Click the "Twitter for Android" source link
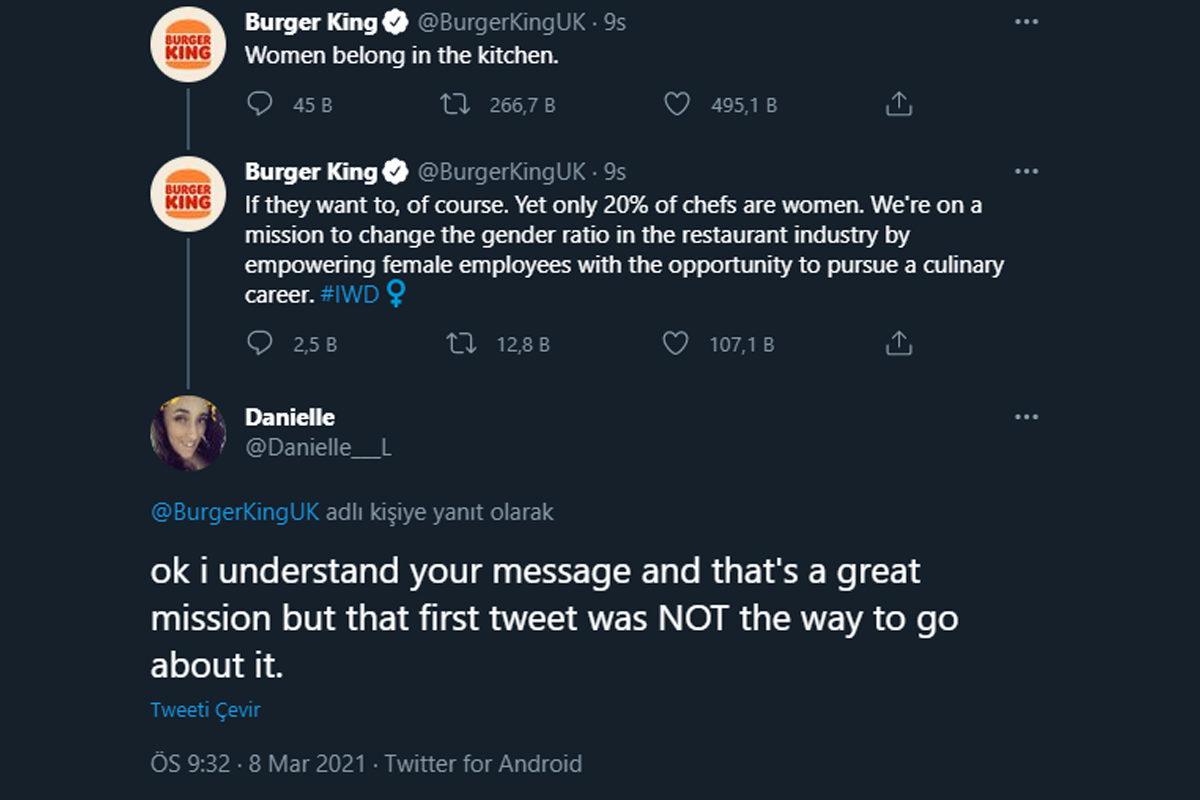The image size is (1200, 800). click(x=483, y=764)
